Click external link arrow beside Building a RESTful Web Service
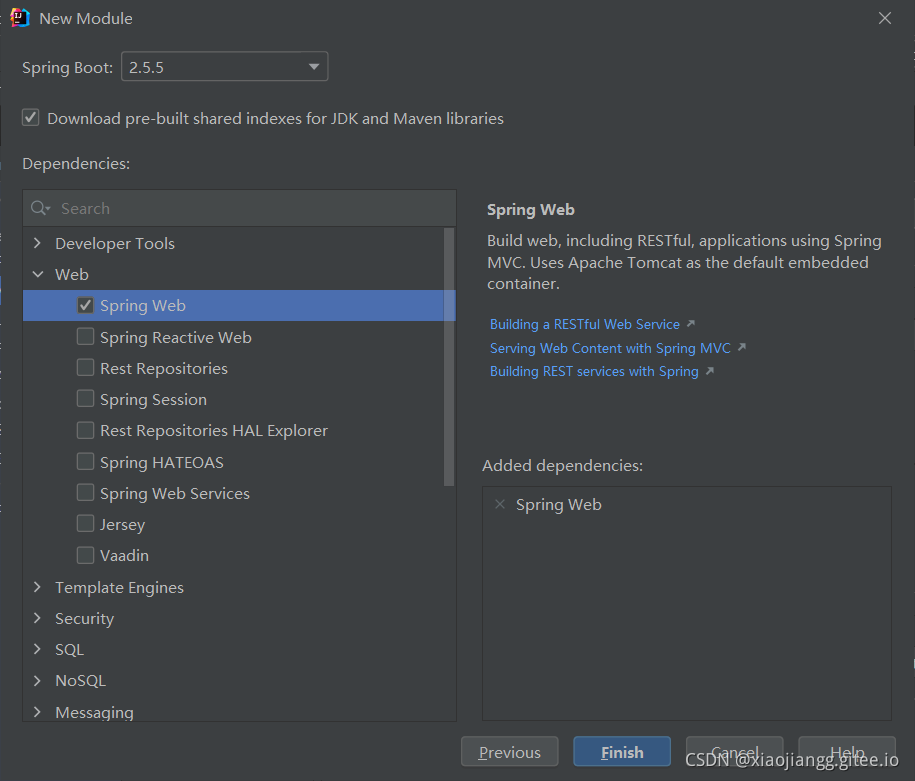The height and width of the screenshot is (781, 915). click(x=691, y=323)
